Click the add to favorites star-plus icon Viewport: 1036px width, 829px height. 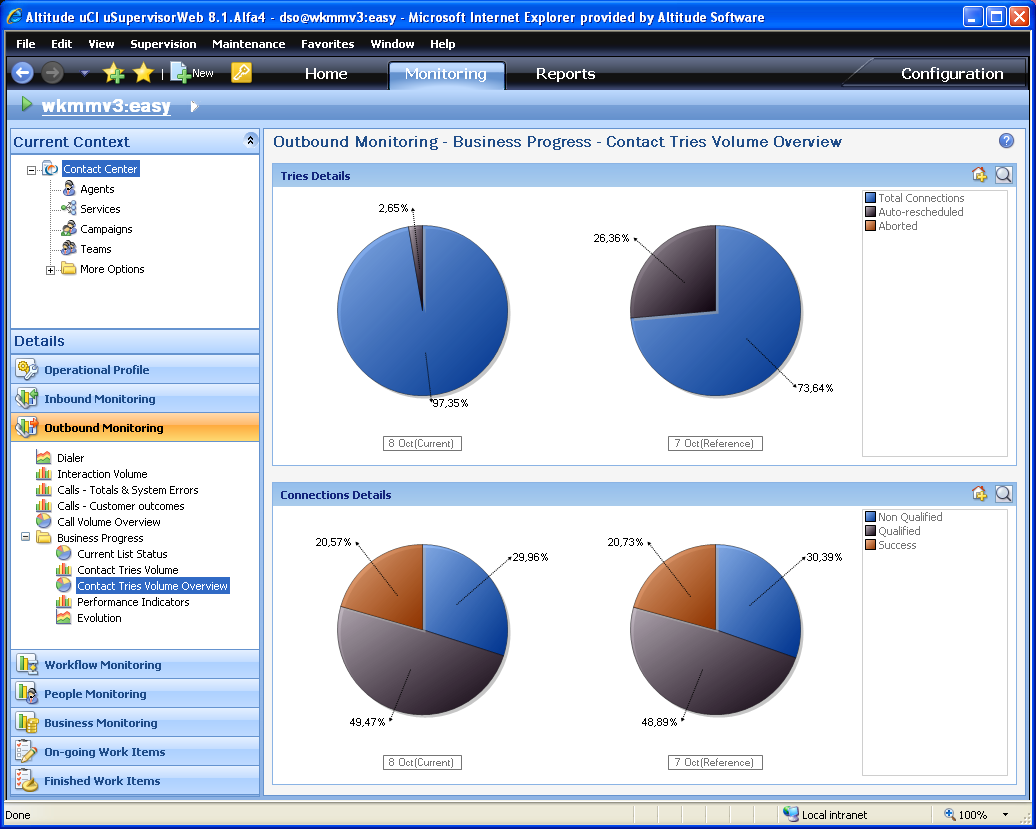coord(114,73)
